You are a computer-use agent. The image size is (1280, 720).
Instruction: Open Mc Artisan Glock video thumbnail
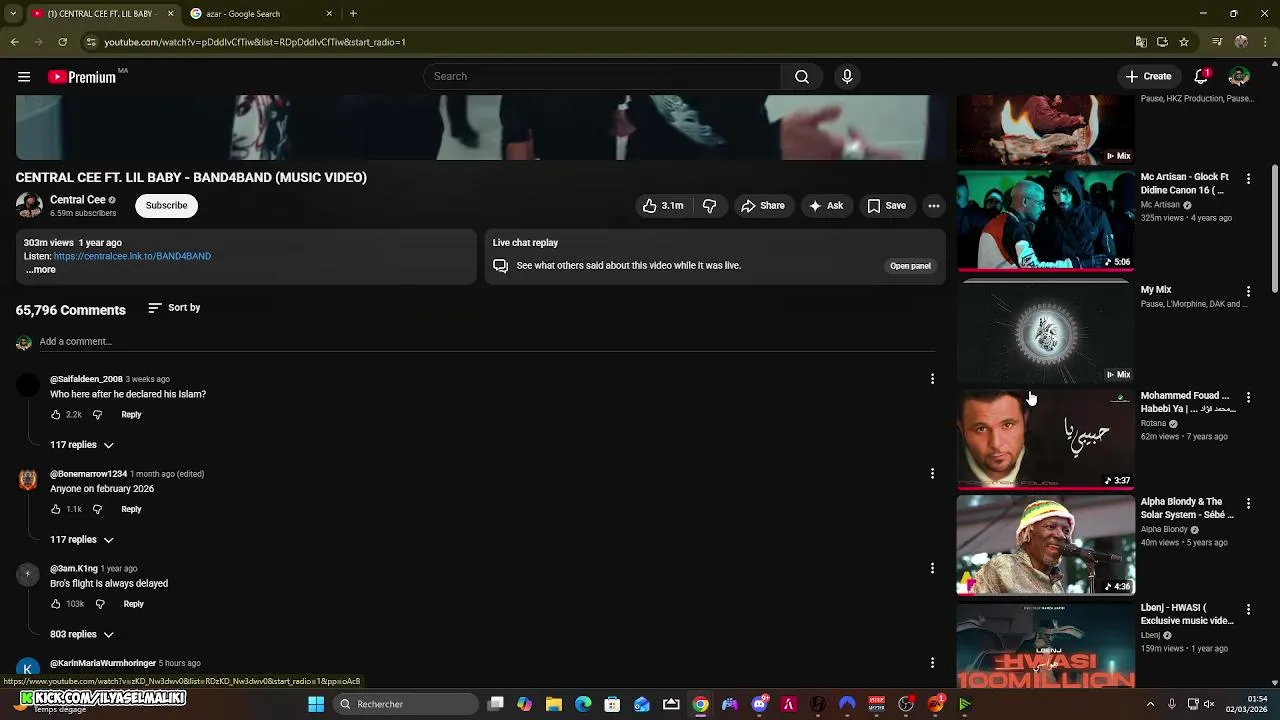(x=1046, y=220)
